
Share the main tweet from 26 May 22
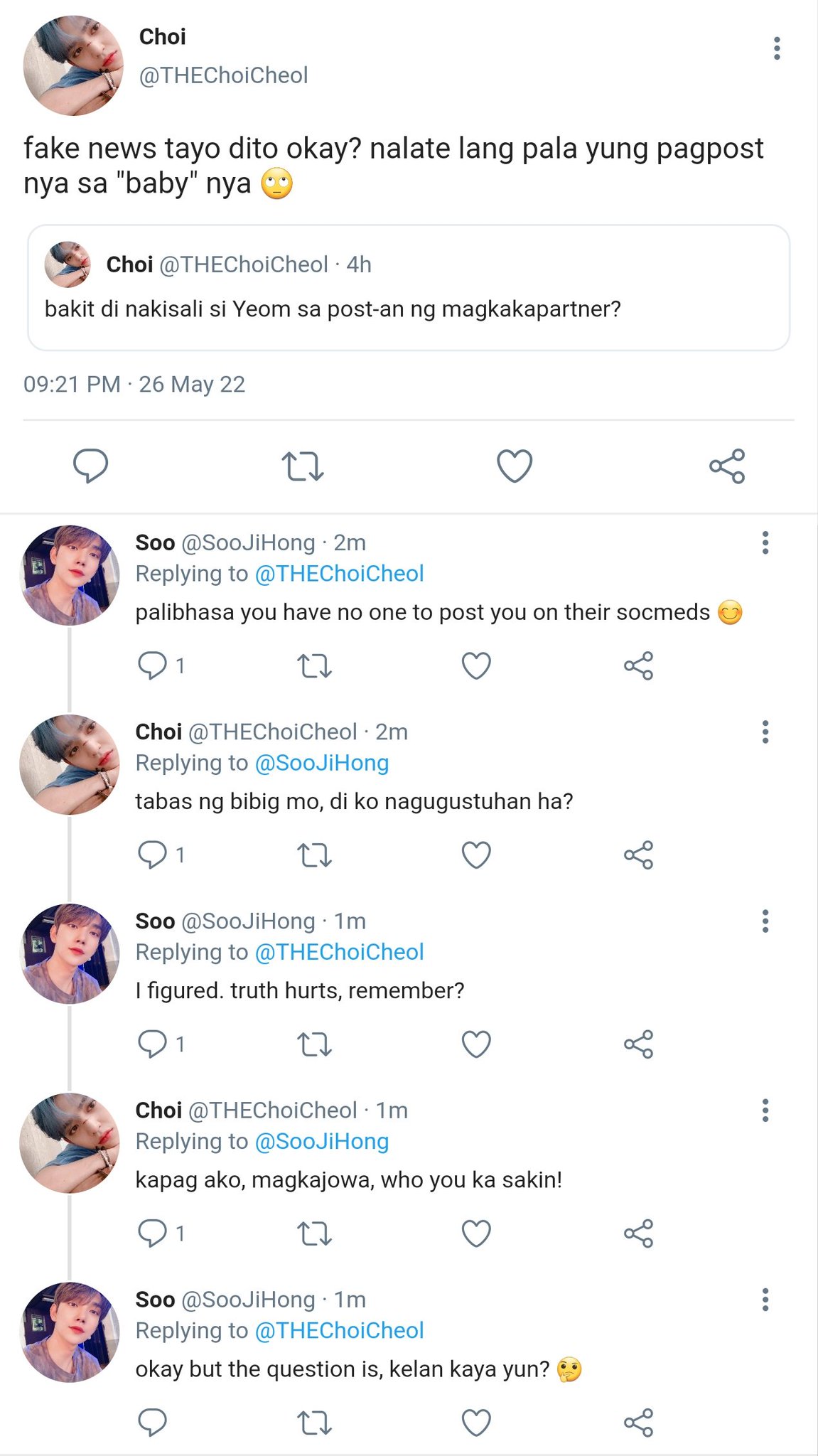click(x=727, y=466)
